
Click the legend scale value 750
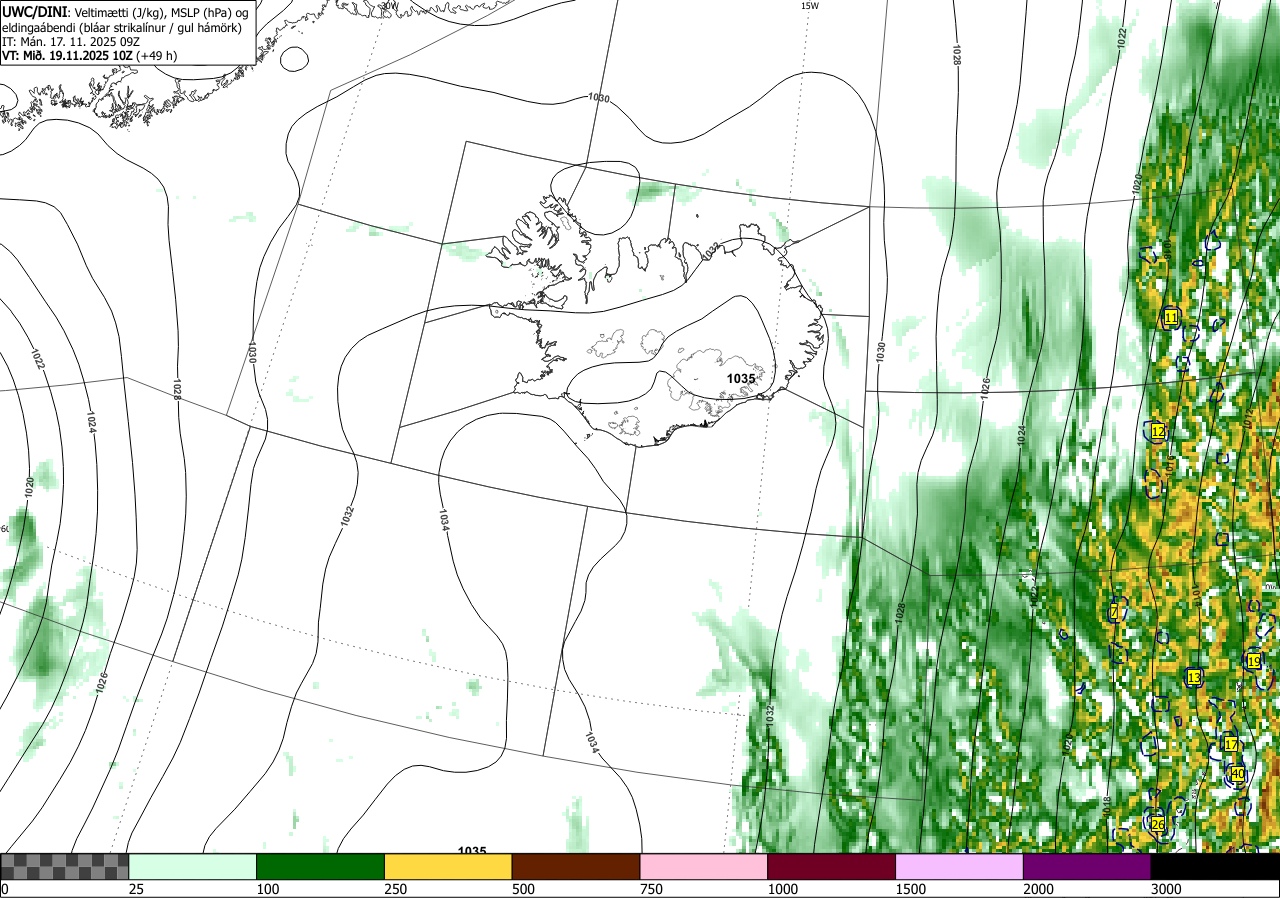(x=651, y=889)
